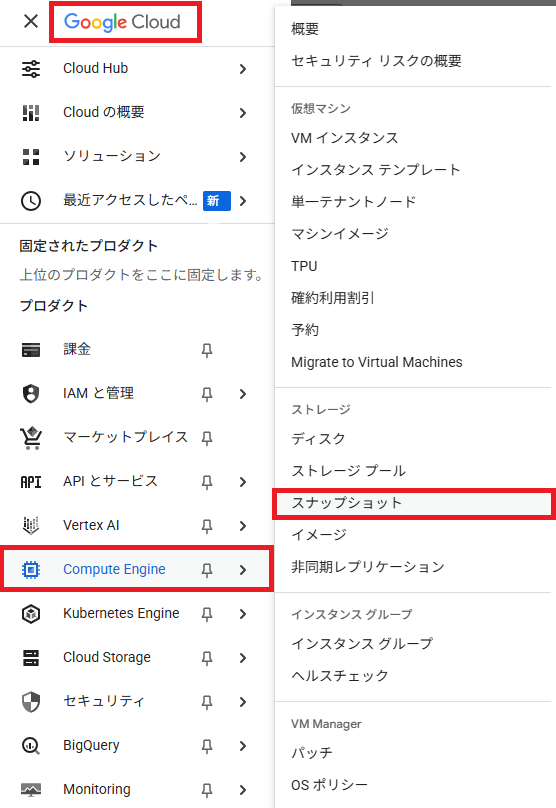Pin Compute Engine to fixed products
Image resolution: width=556 pixels, height=808 pixels.
coord(207,570)
